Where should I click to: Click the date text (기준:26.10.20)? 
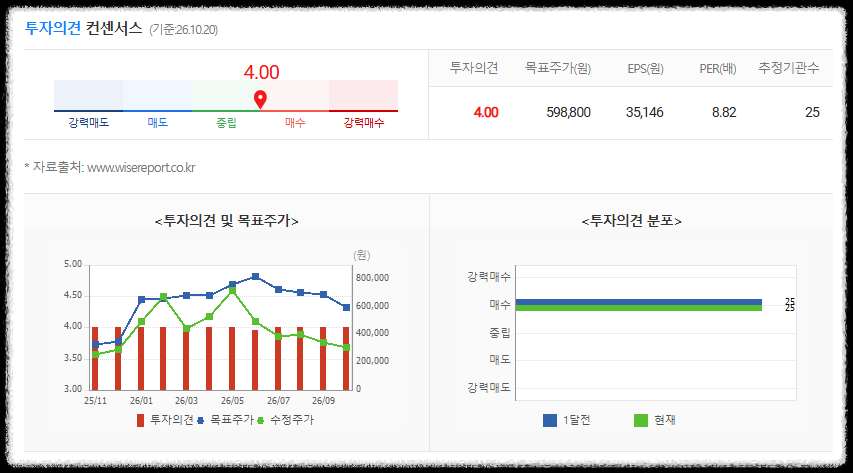(x=184, y=29)
